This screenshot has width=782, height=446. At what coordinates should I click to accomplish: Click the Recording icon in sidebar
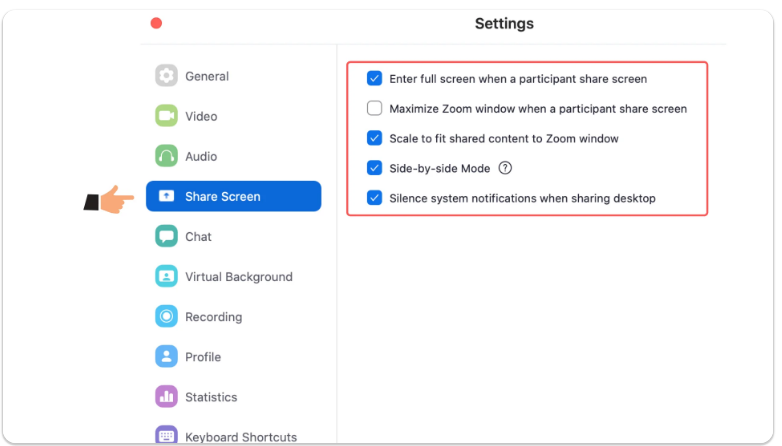166,316
